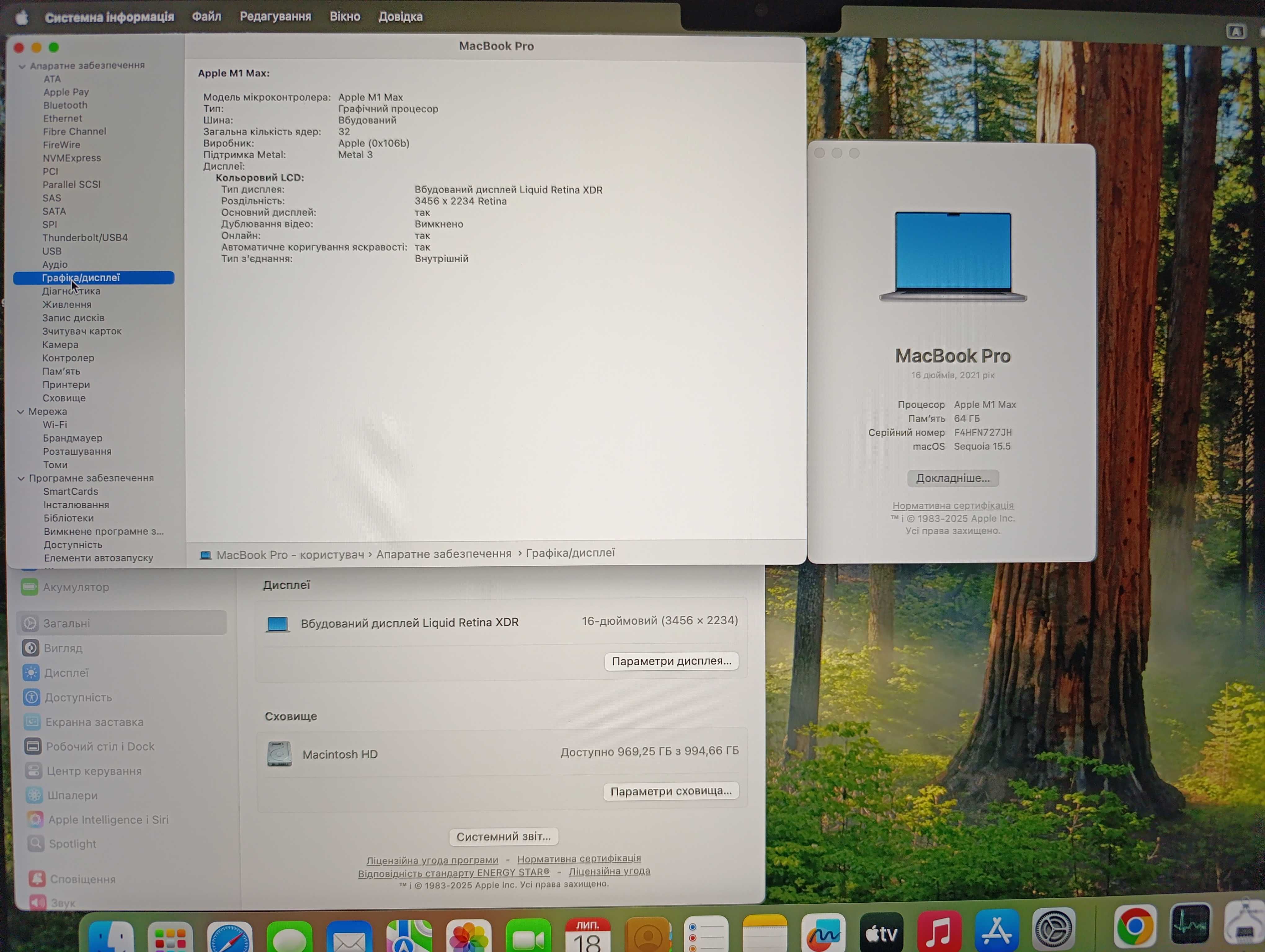Open Activity Monitor in the Dock
1265x952 pixels.
tap(1190, 924)
